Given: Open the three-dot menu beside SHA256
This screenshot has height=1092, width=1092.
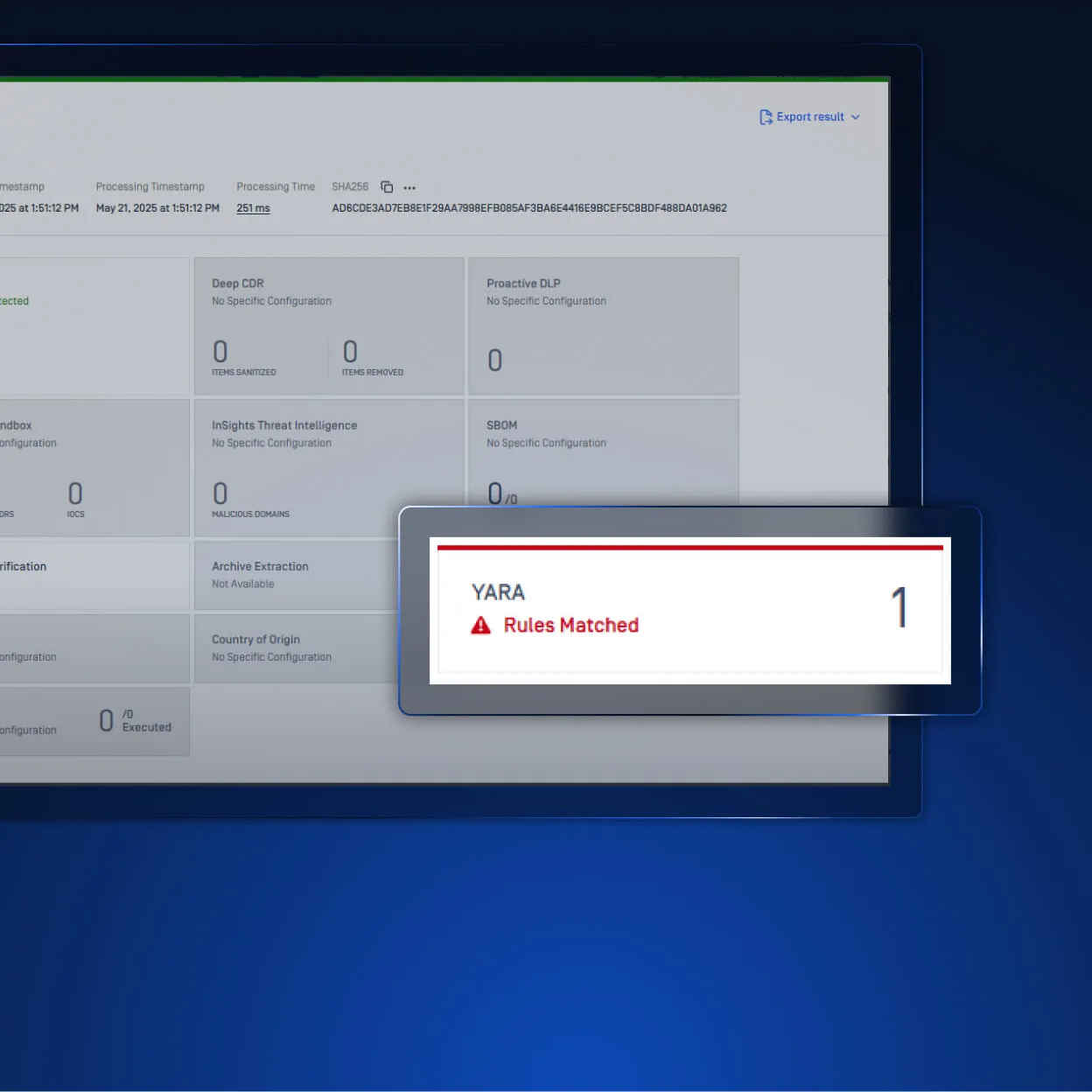Looking at the screenshot, I should tap(409, 188).
